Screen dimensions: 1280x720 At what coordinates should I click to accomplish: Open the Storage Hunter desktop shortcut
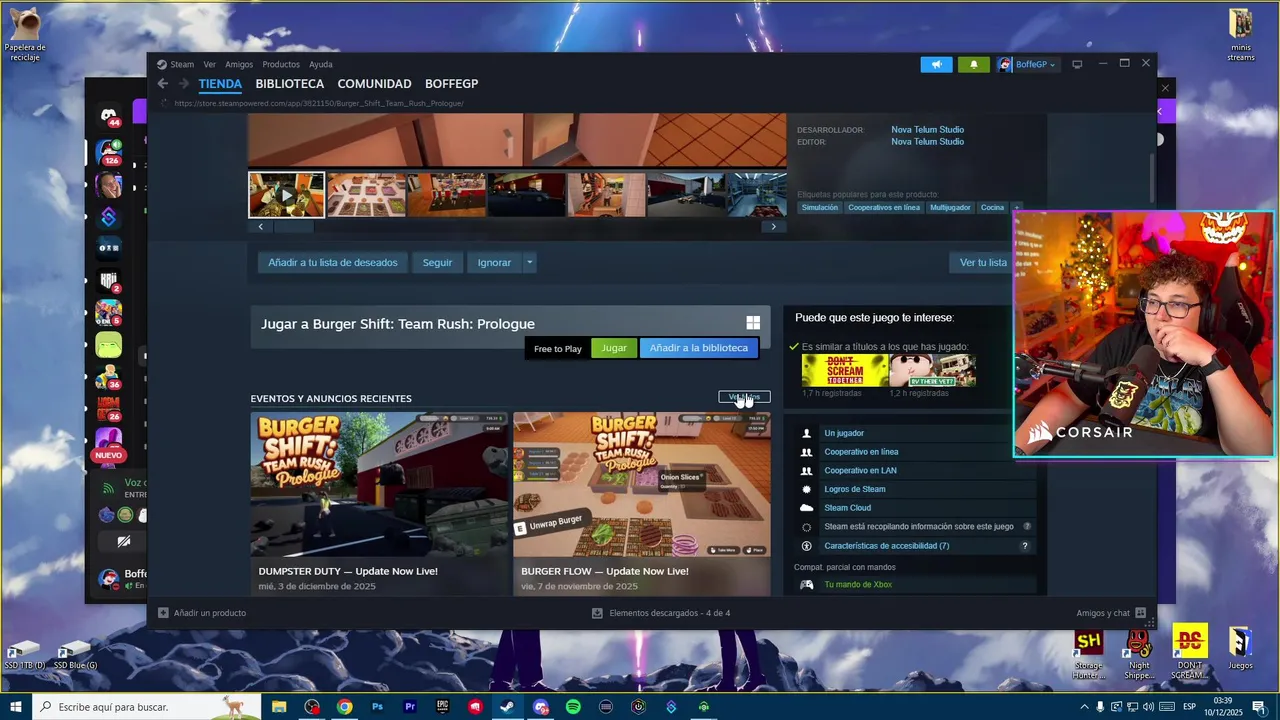tap(1088, 654)
